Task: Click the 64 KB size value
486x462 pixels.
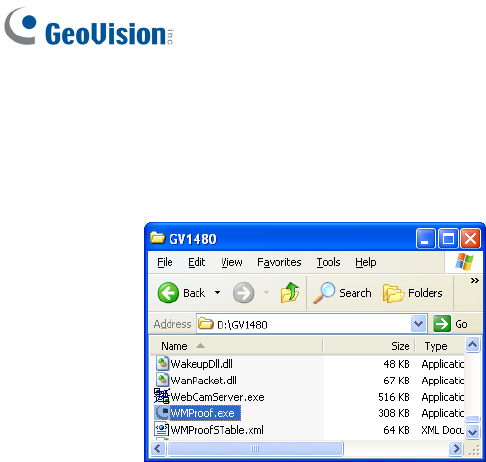Action: (396, 430)
